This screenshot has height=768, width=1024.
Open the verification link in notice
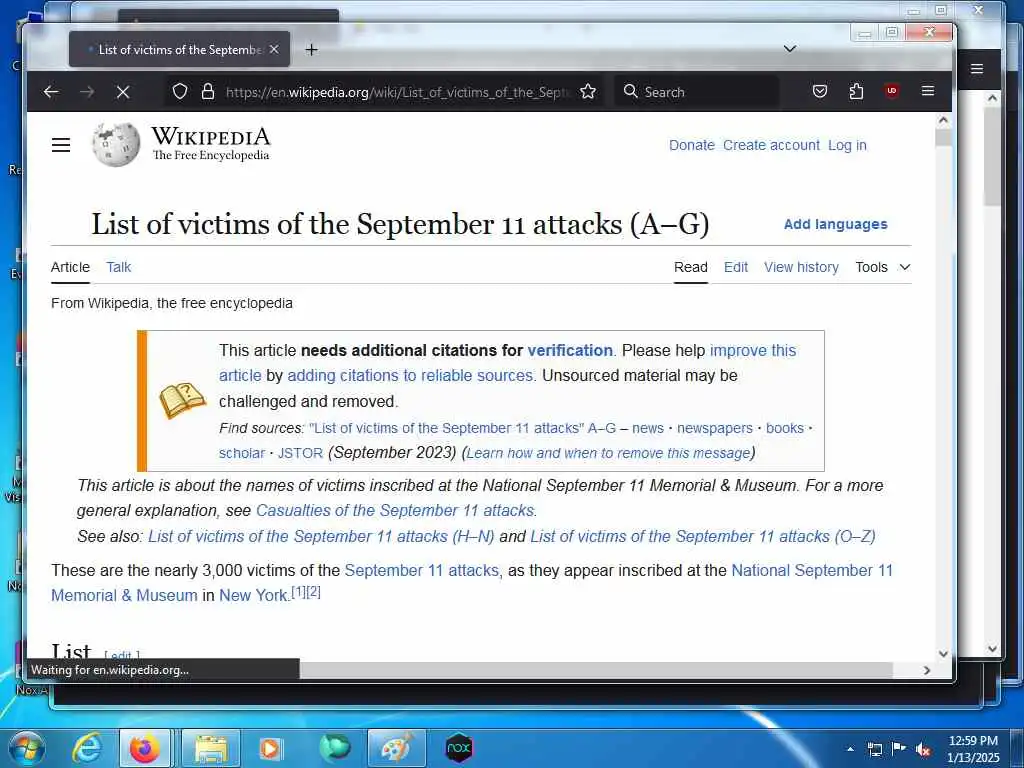570,350
